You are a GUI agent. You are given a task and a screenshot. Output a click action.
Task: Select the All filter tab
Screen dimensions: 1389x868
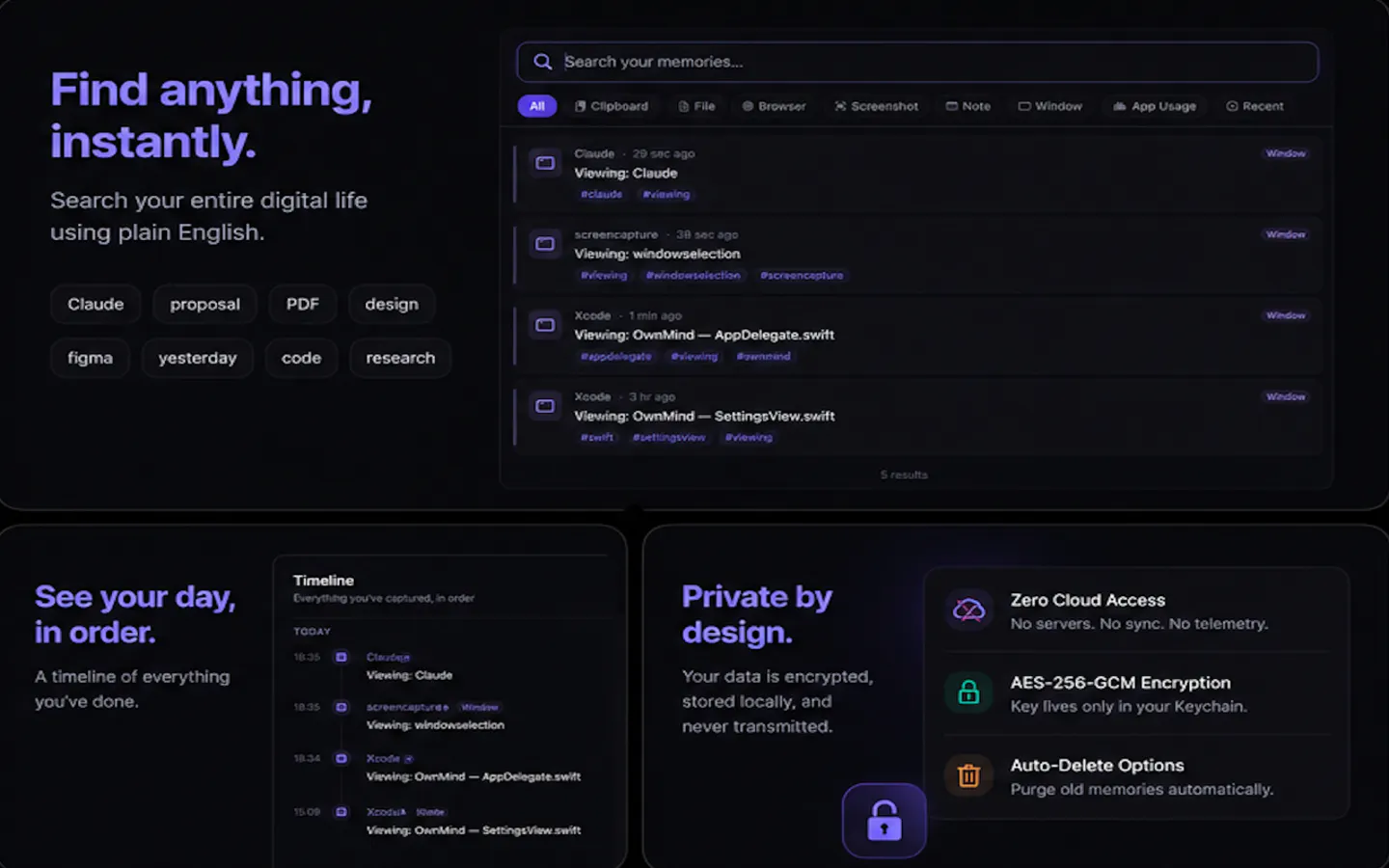[537, 106]
